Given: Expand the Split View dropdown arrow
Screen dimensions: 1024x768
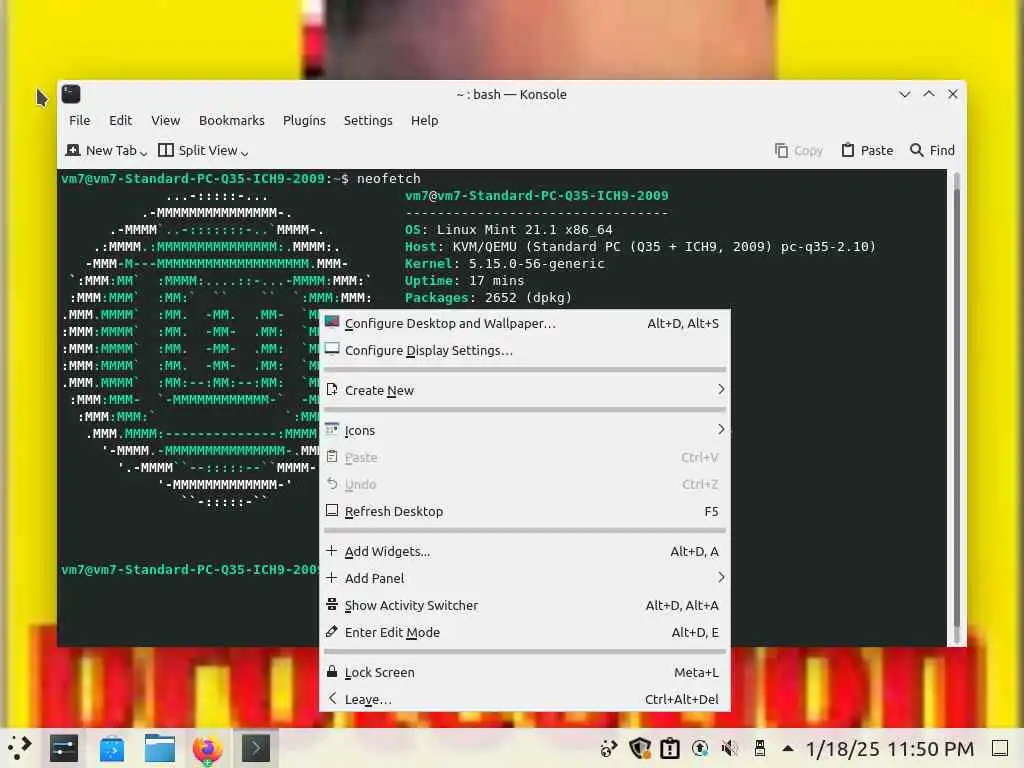Looking at the screenshot, I should coord(244,153).
